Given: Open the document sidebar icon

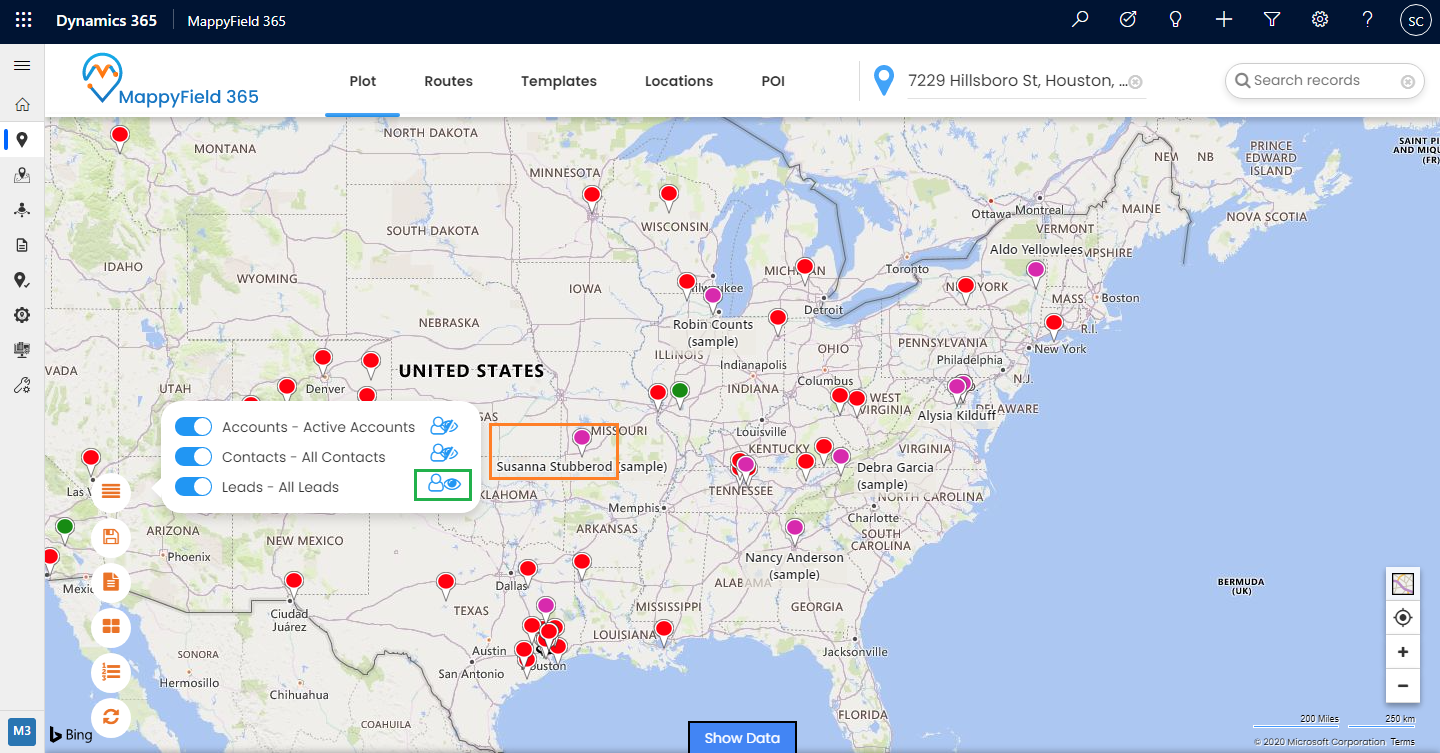Looking at the screenshot, I should pos(22,245).
